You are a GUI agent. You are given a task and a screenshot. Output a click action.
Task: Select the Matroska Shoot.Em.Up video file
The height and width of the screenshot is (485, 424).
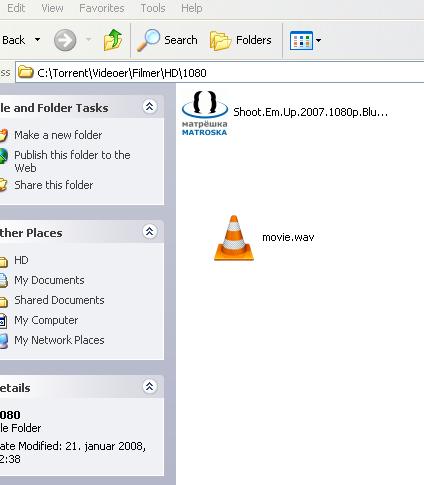[285, 113]
